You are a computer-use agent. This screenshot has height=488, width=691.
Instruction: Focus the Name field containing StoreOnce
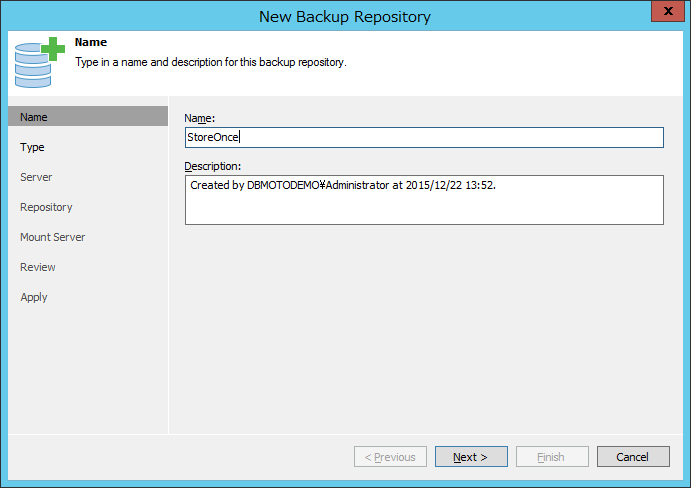424,138
